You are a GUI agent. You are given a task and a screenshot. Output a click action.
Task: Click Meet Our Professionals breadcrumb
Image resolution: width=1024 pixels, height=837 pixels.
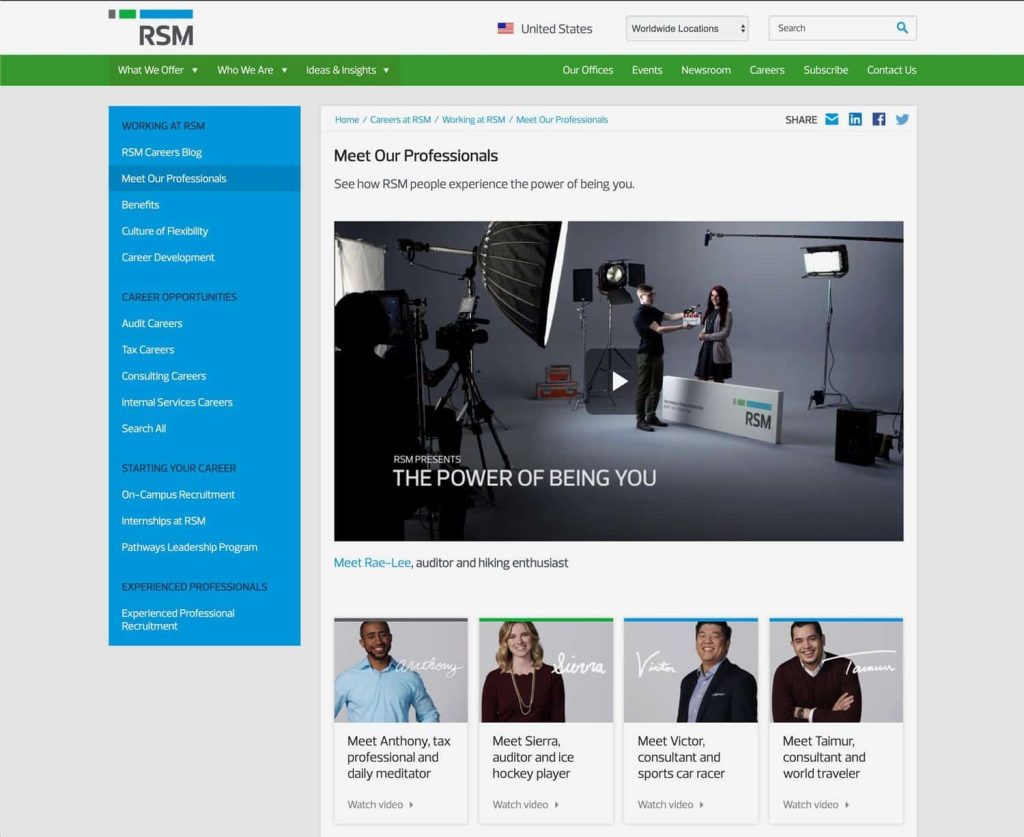pos(562,119)
